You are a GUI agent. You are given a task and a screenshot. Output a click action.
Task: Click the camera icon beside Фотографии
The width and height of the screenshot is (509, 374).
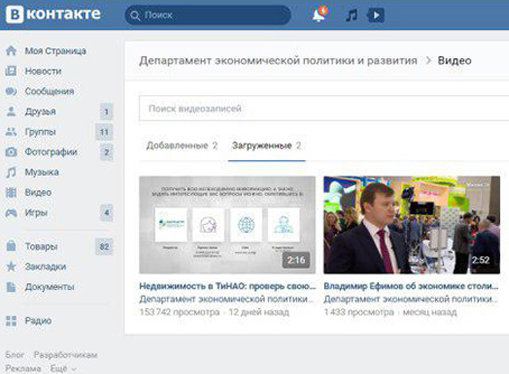click(x=11, y=152)
